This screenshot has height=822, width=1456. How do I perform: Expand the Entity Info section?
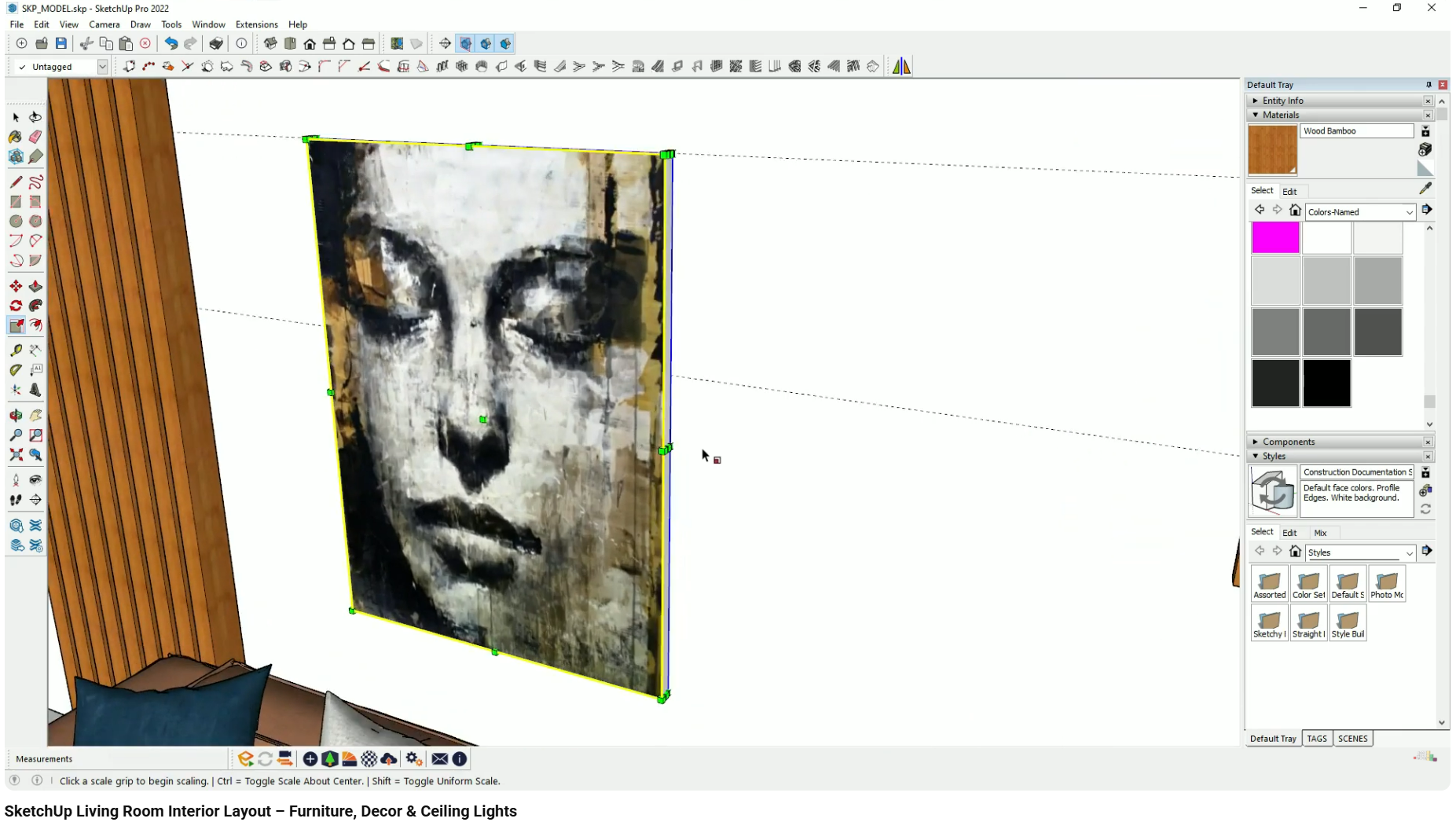pyautogui.click(x=1255, y=101)
